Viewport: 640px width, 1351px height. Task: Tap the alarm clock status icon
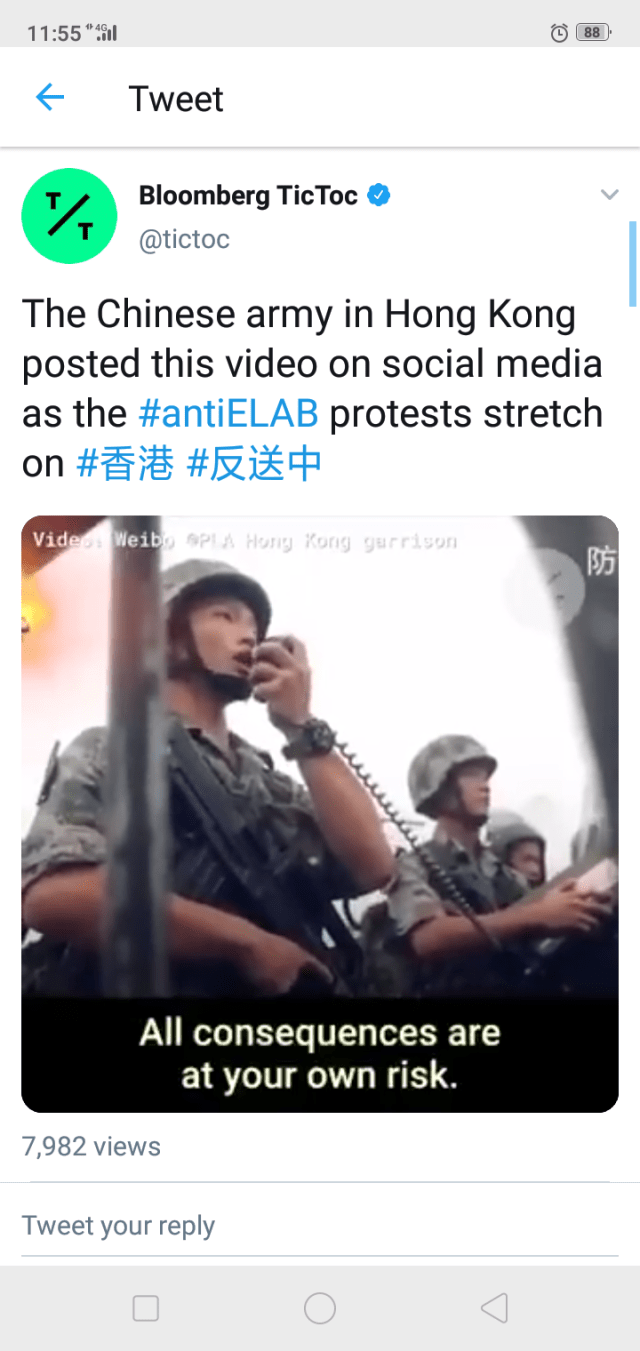560,33
